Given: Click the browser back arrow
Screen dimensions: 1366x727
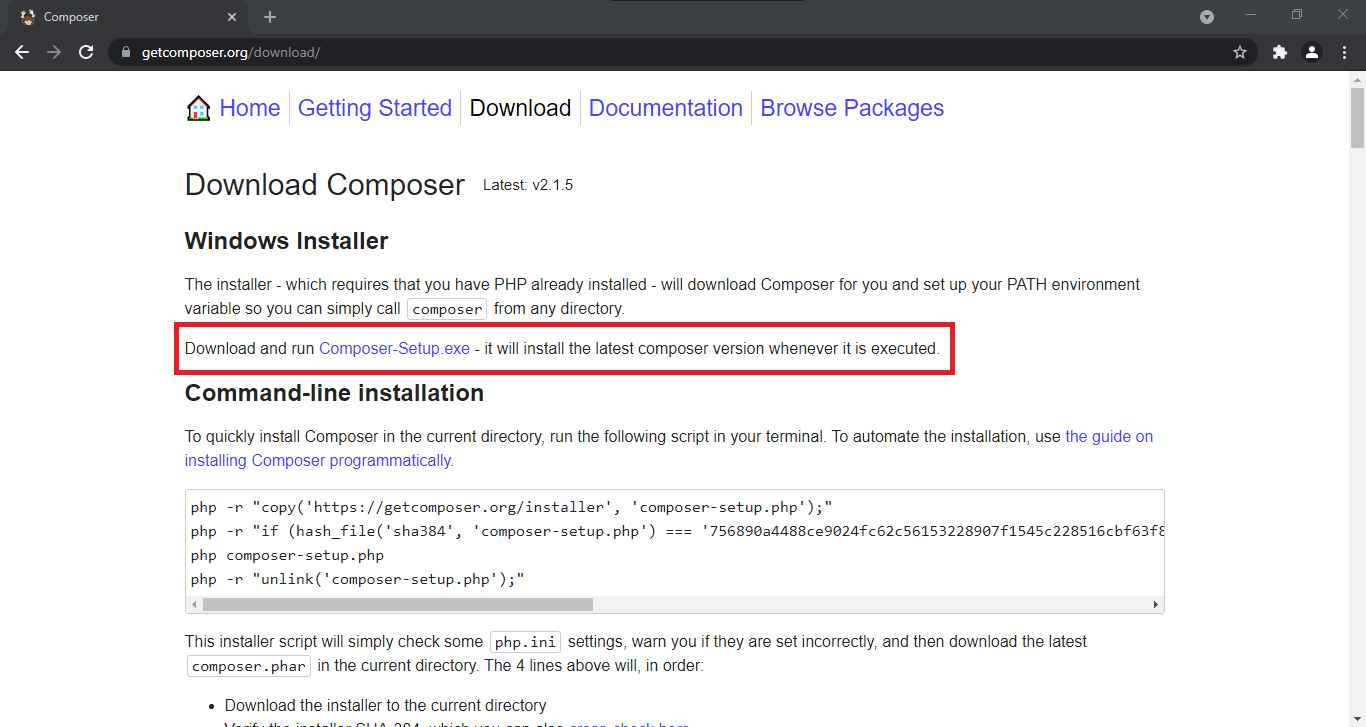Looking at the screenshot, I should (x=22, y=52).
